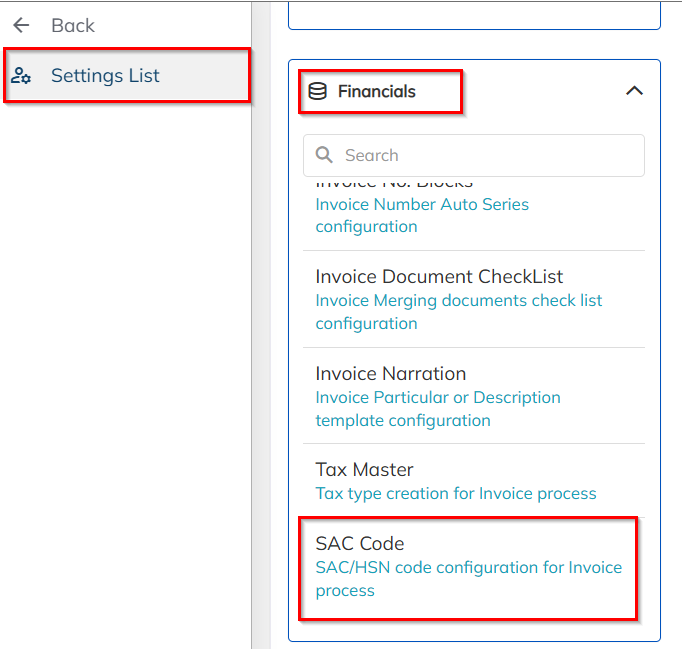The height and width of the screenshot is (649, 682).
Task: Select the SAC Code setting
Action: pos(359,544)
